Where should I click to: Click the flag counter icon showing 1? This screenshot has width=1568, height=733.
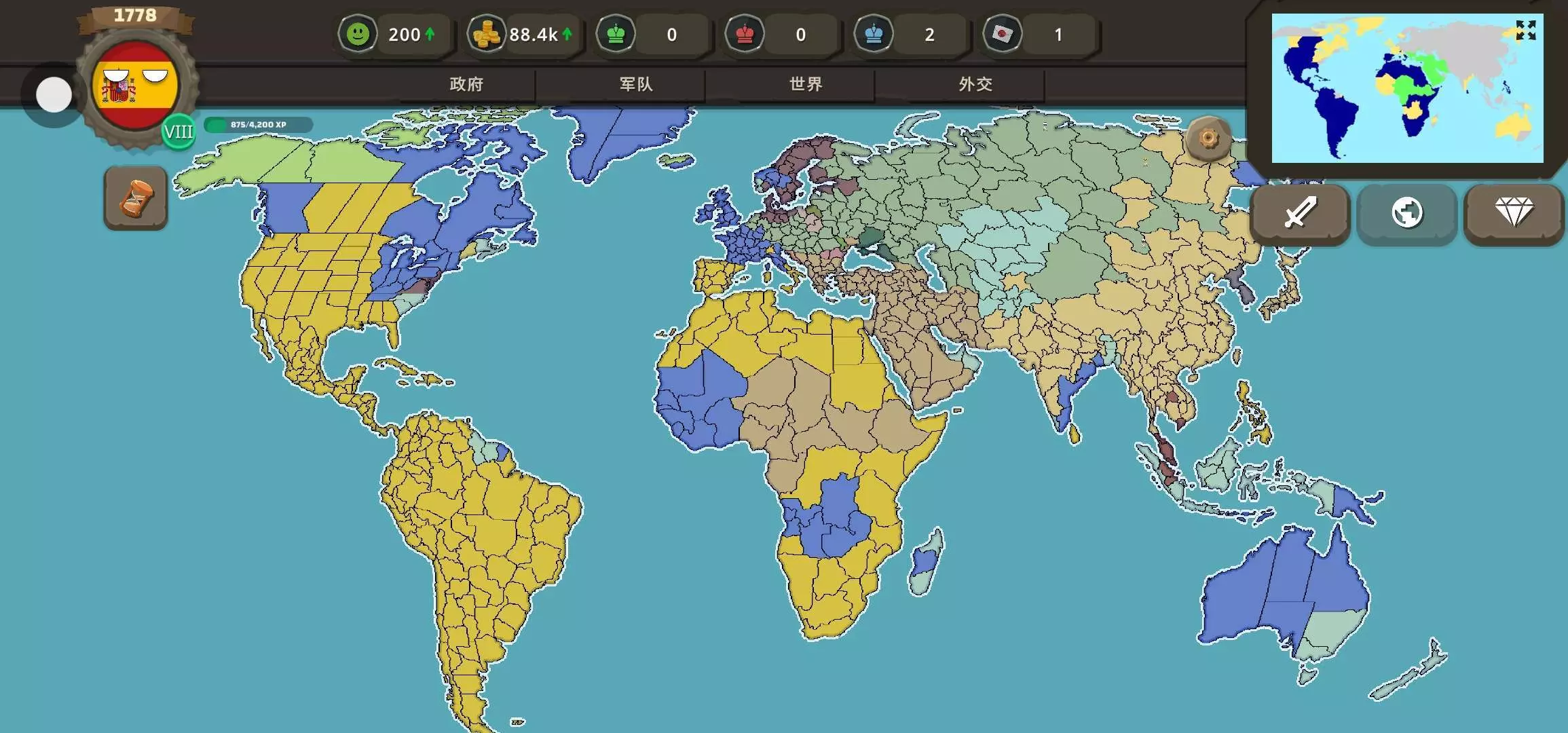(1003, 34)
